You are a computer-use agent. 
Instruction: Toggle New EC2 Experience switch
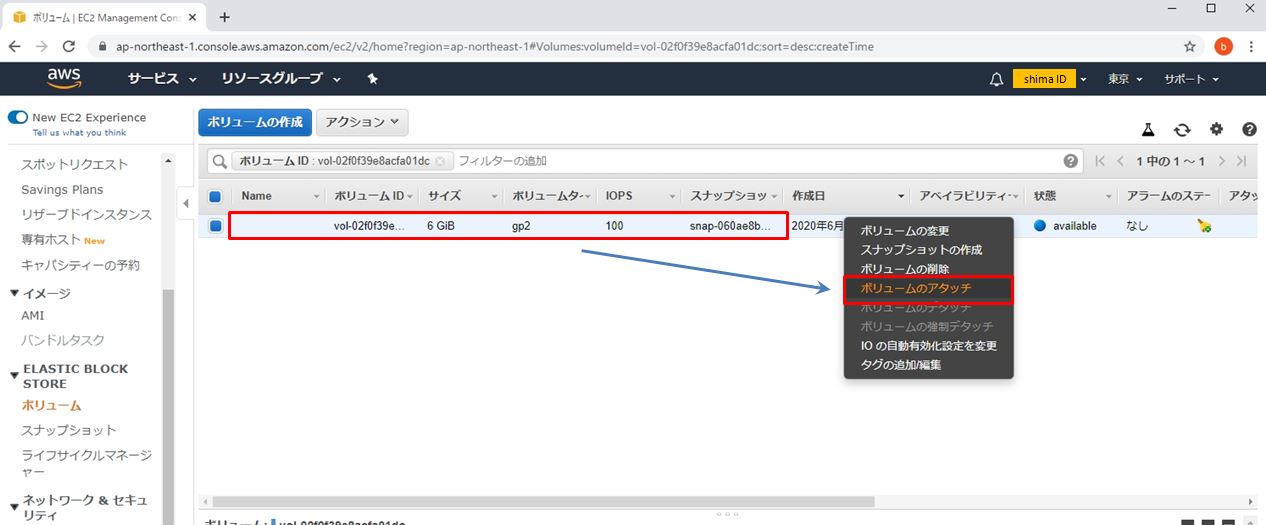[x=18, y=117]
